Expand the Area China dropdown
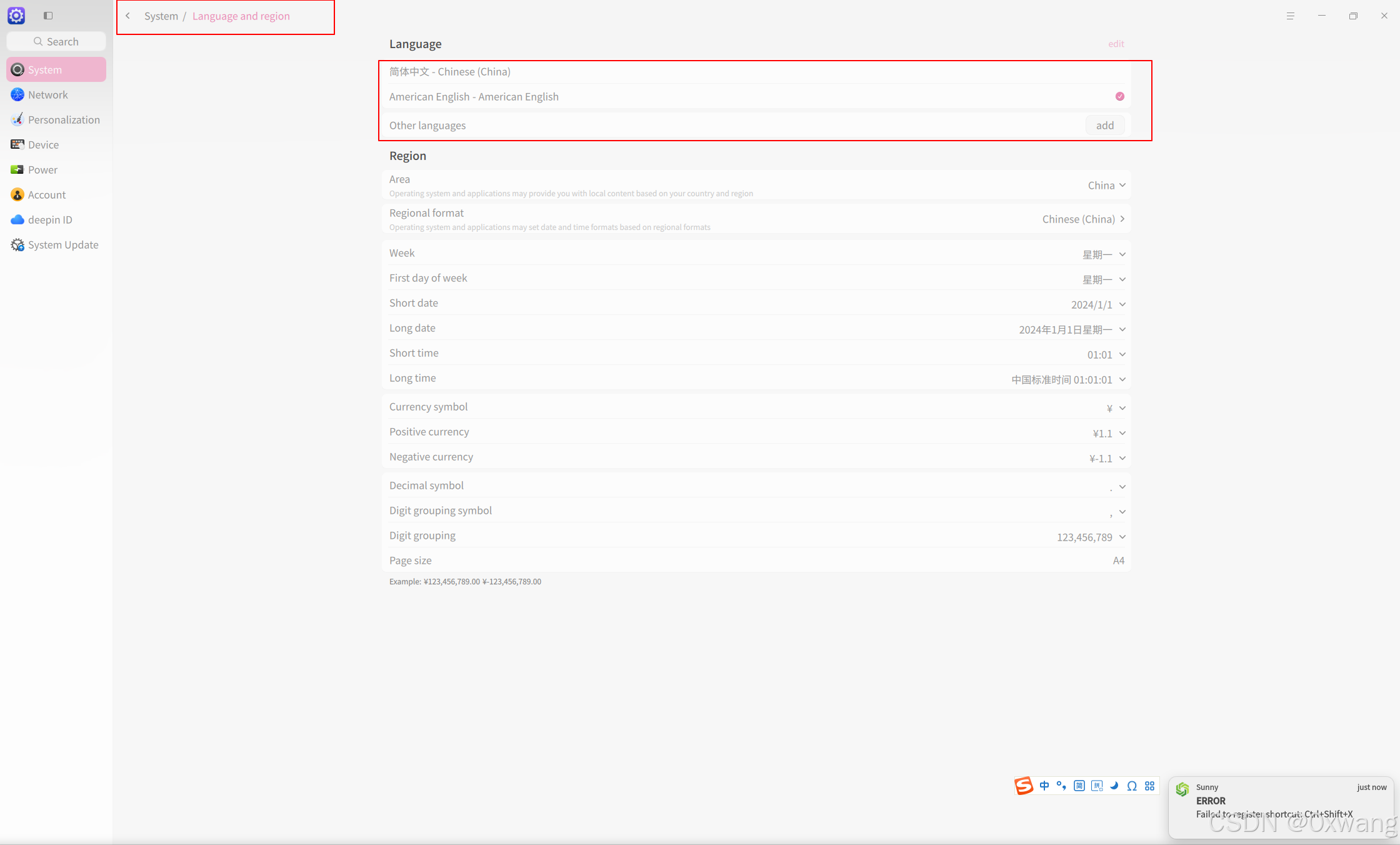 click(1106, 185)
